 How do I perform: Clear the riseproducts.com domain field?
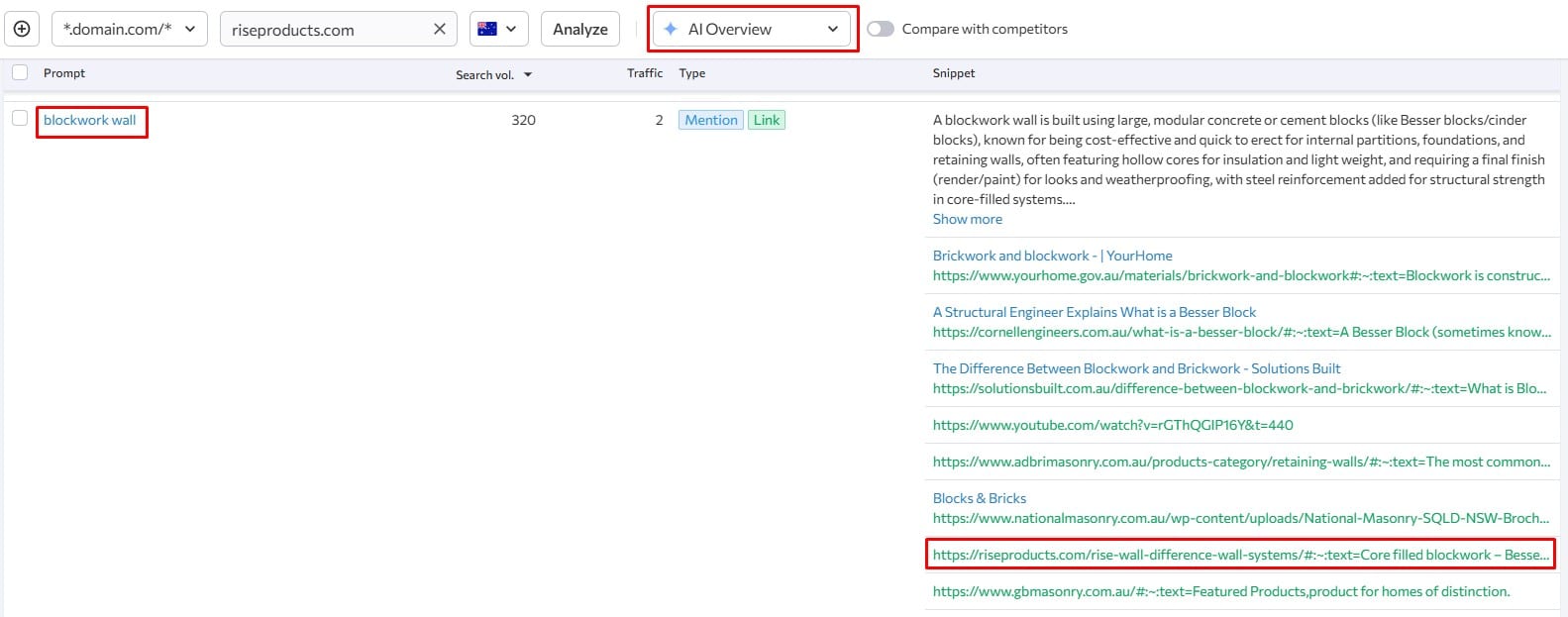pos(440,29)
